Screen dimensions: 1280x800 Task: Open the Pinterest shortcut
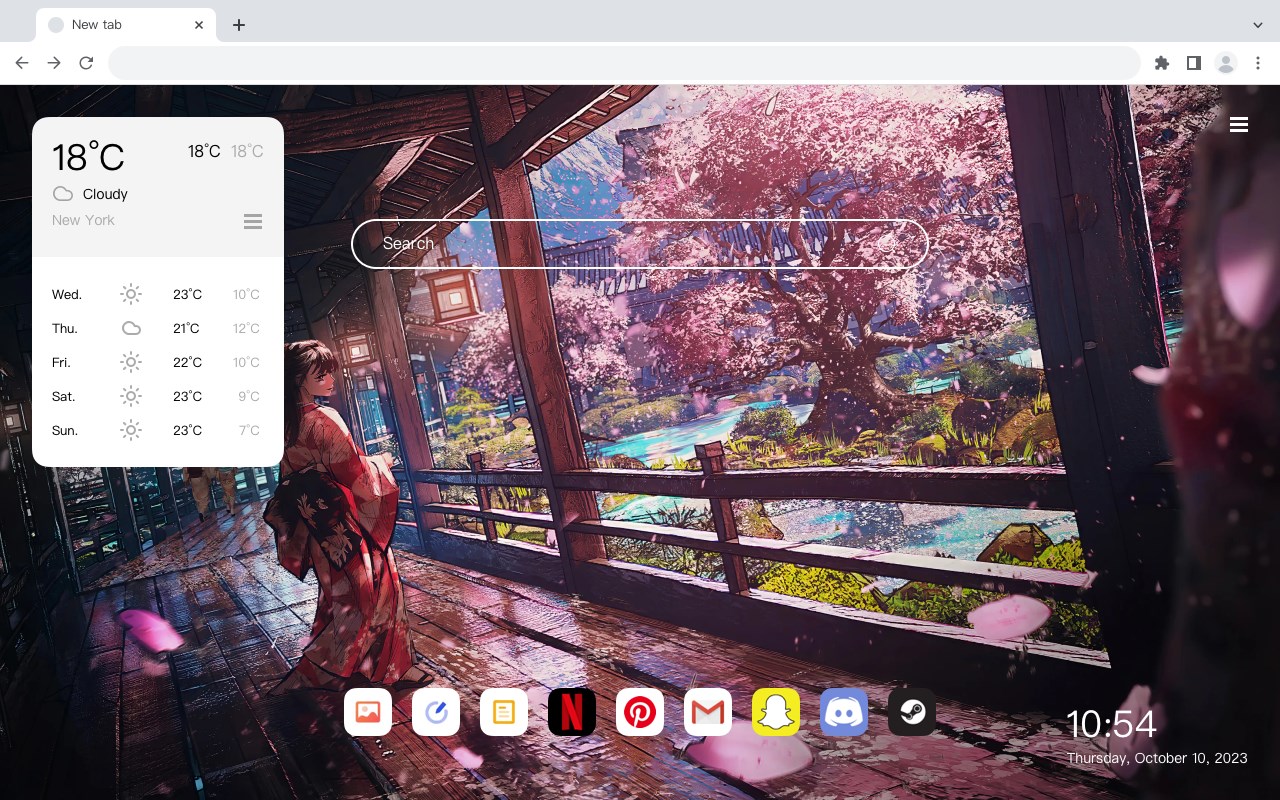tap(640, 712)
